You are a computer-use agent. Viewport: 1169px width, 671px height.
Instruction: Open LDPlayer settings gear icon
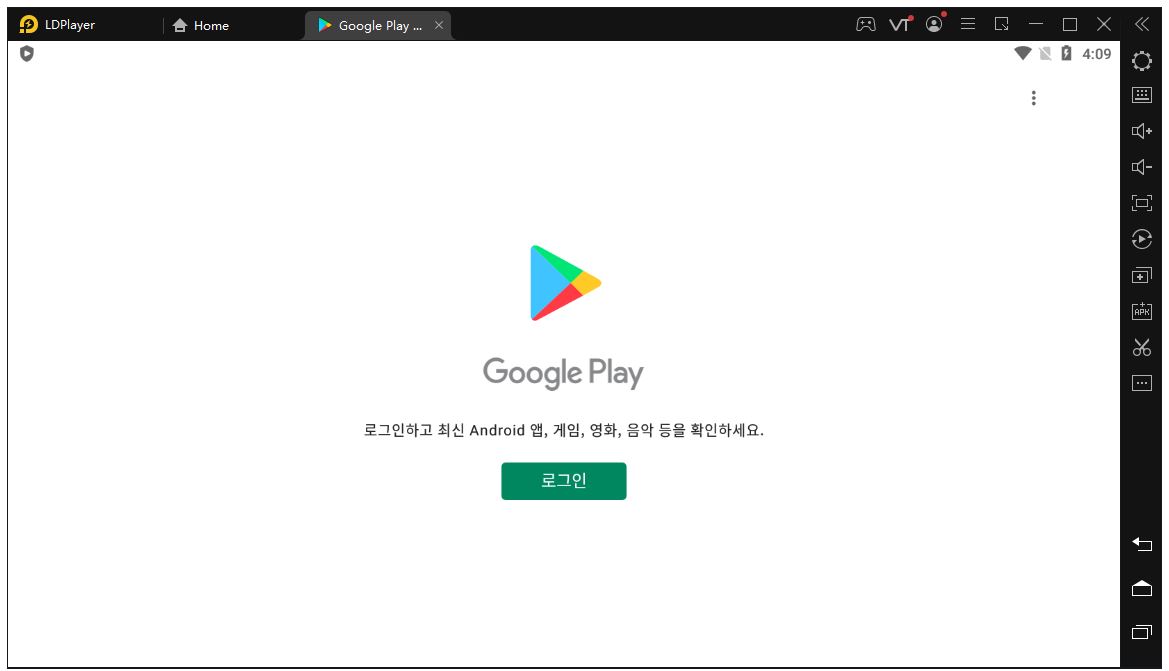pyautogui.click(x=1141, y=60)
